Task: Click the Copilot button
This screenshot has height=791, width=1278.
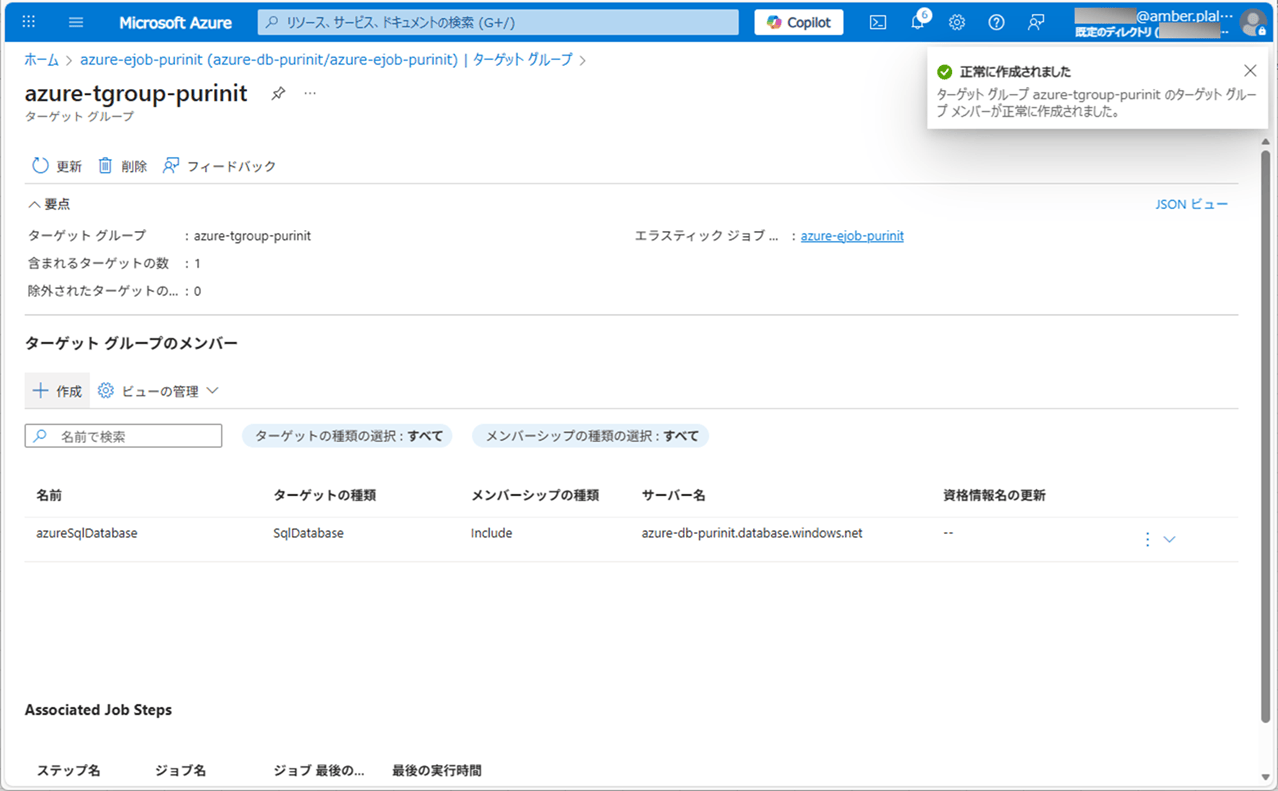Action: click(799, 22)
